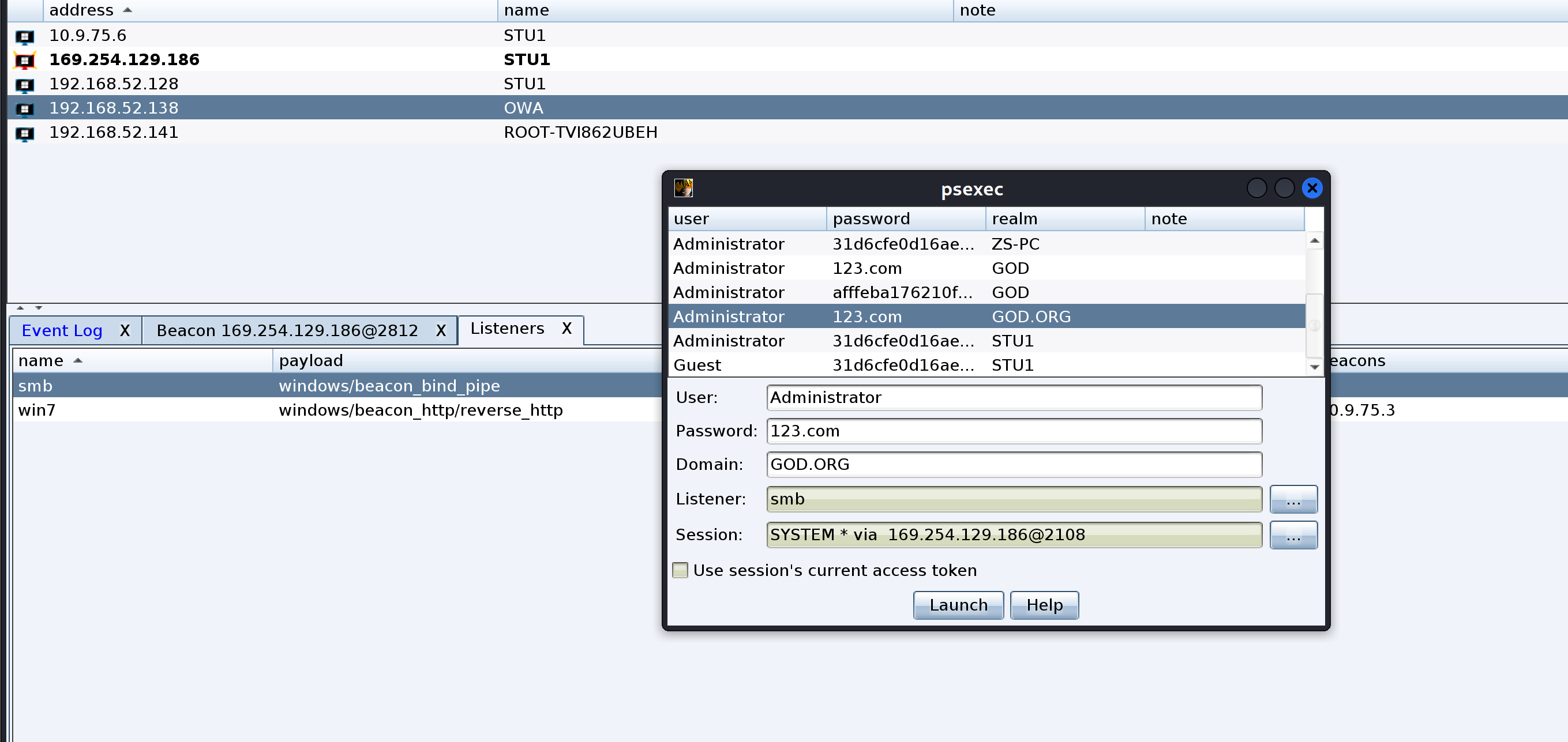Click host icon for 192.168.52.141
The image size is (1568, 742).
pos(25,133)
